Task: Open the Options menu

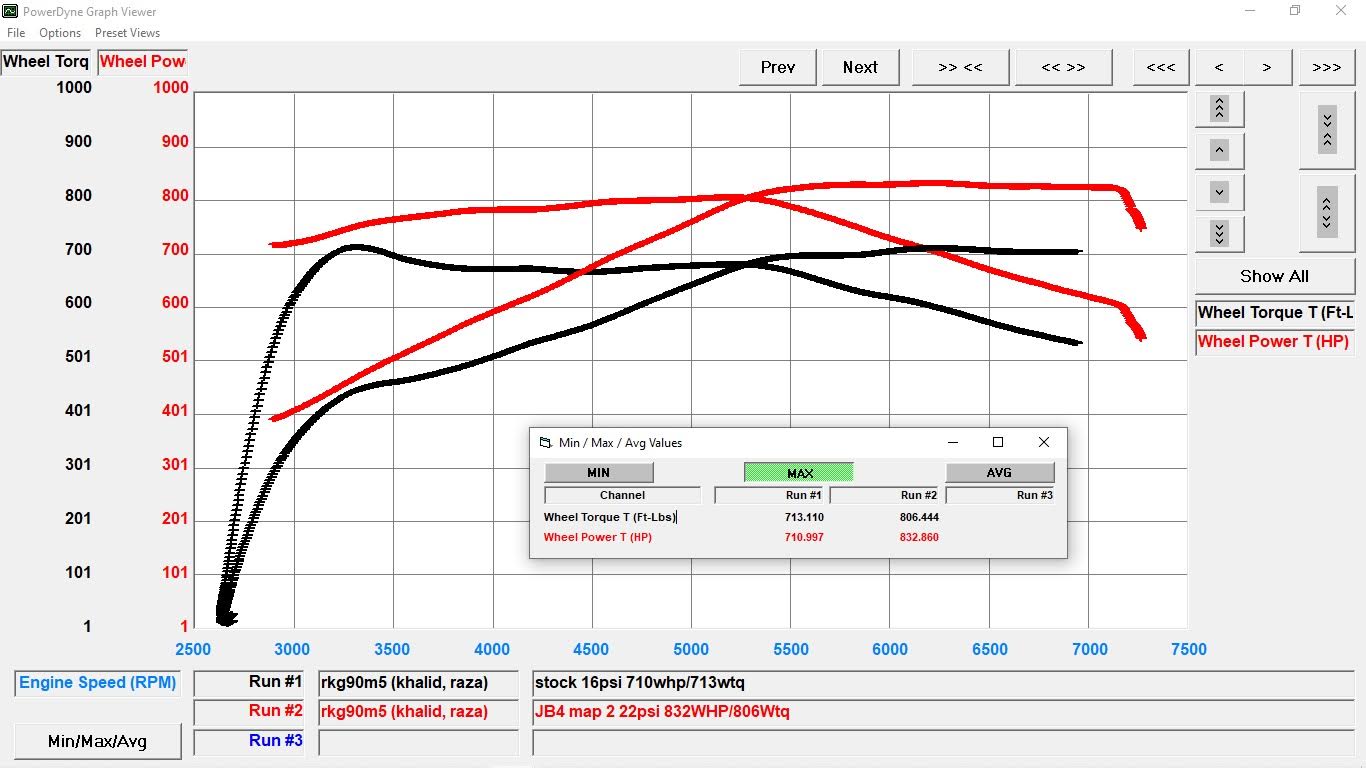Action: coord(59,32)
